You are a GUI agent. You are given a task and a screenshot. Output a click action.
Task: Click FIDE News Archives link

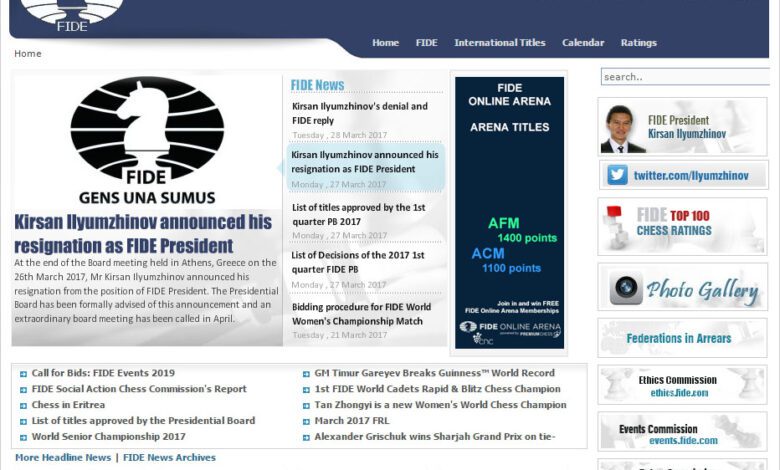point(169,458)
